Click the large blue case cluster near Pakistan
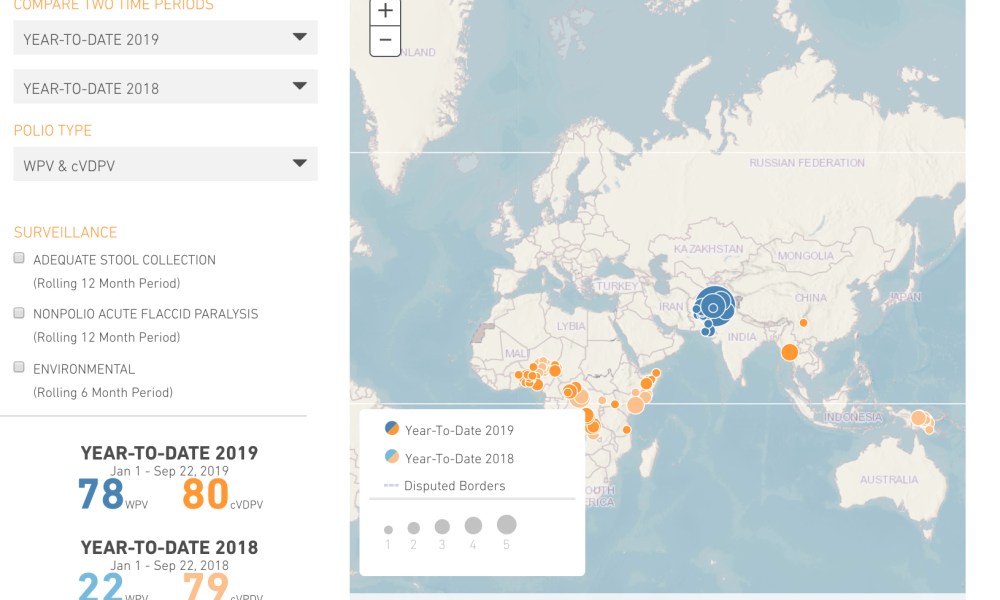 click(x=714, y=304)
